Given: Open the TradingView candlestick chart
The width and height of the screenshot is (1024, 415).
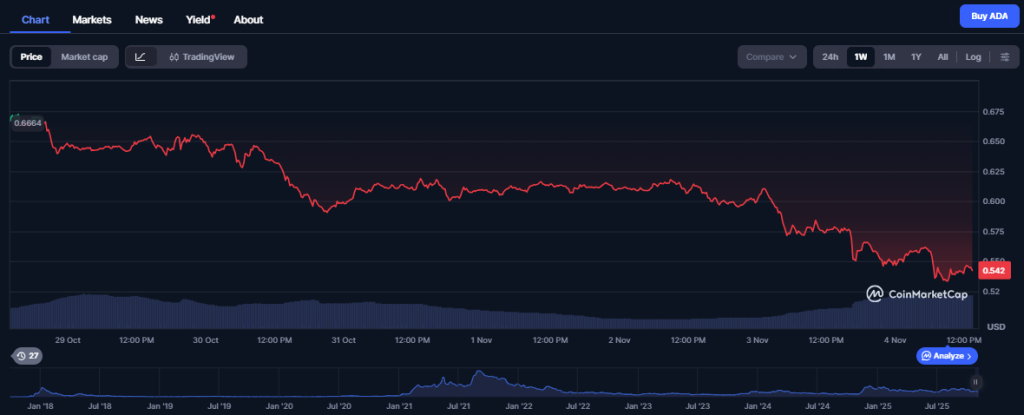Looking at the screenshot, I should 202,57.
